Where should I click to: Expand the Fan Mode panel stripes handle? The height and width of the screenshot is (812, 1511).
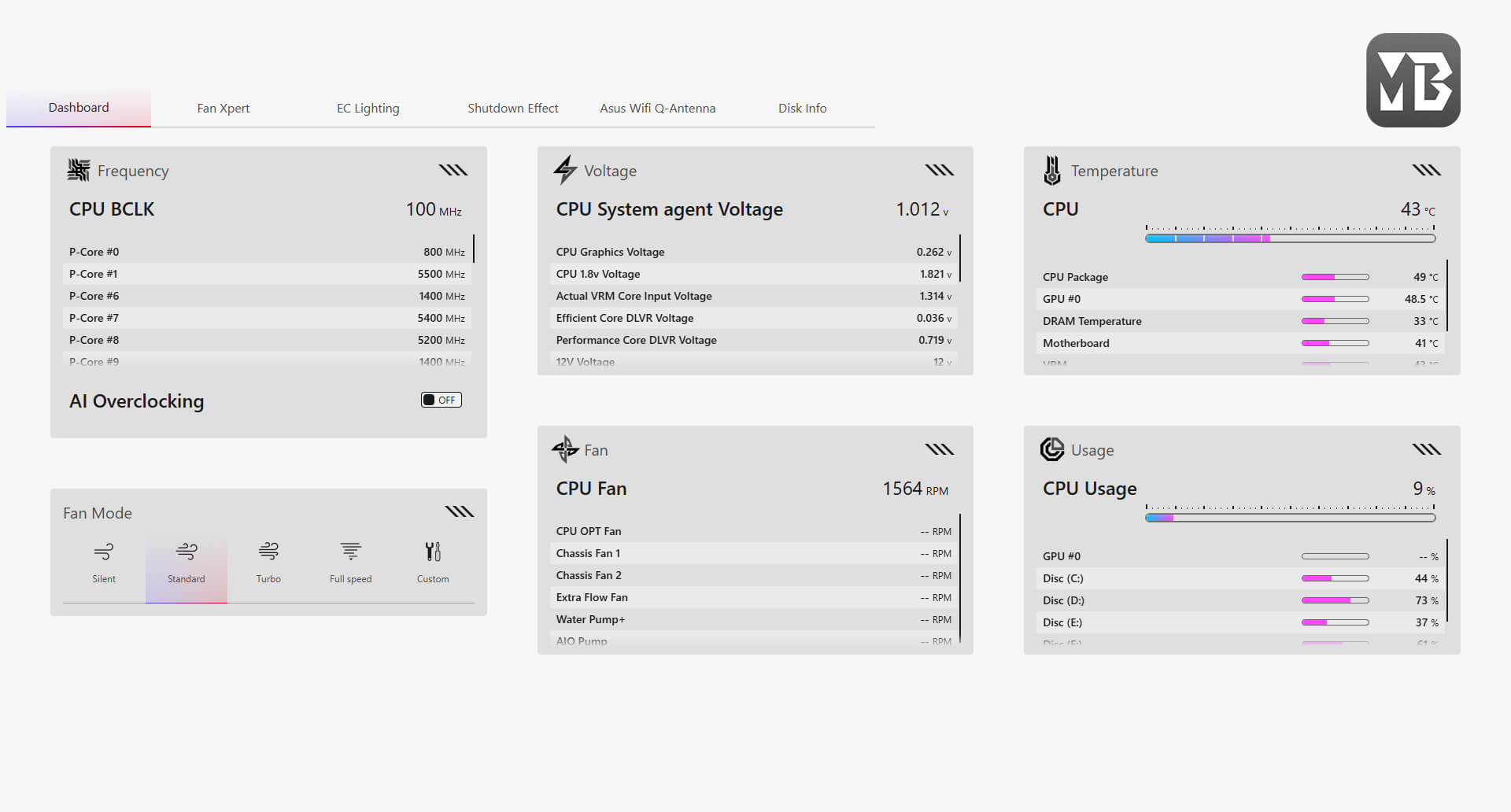pos(460,512)
